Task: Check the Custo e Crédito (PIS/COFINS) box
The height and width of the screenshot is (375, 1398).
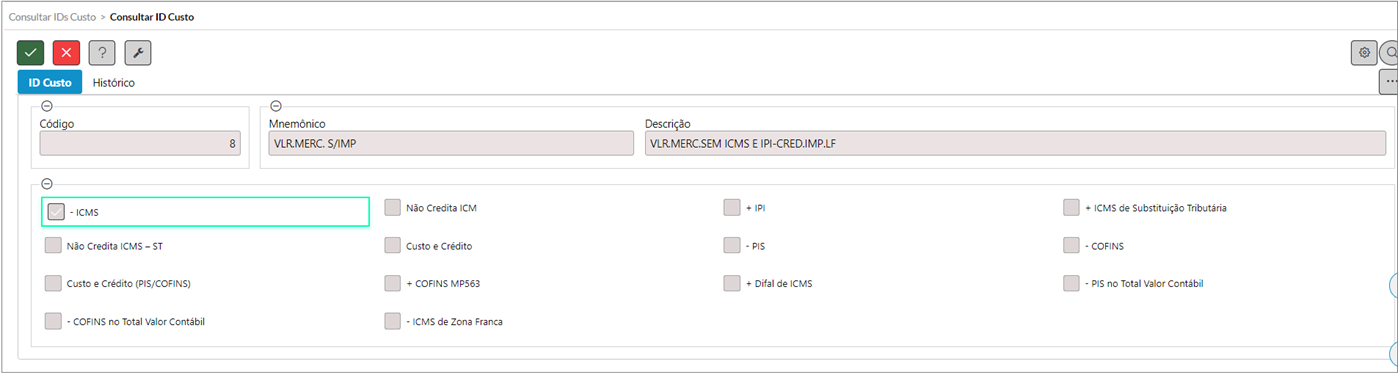Action: pyautogui.click(x=53, y=283)
